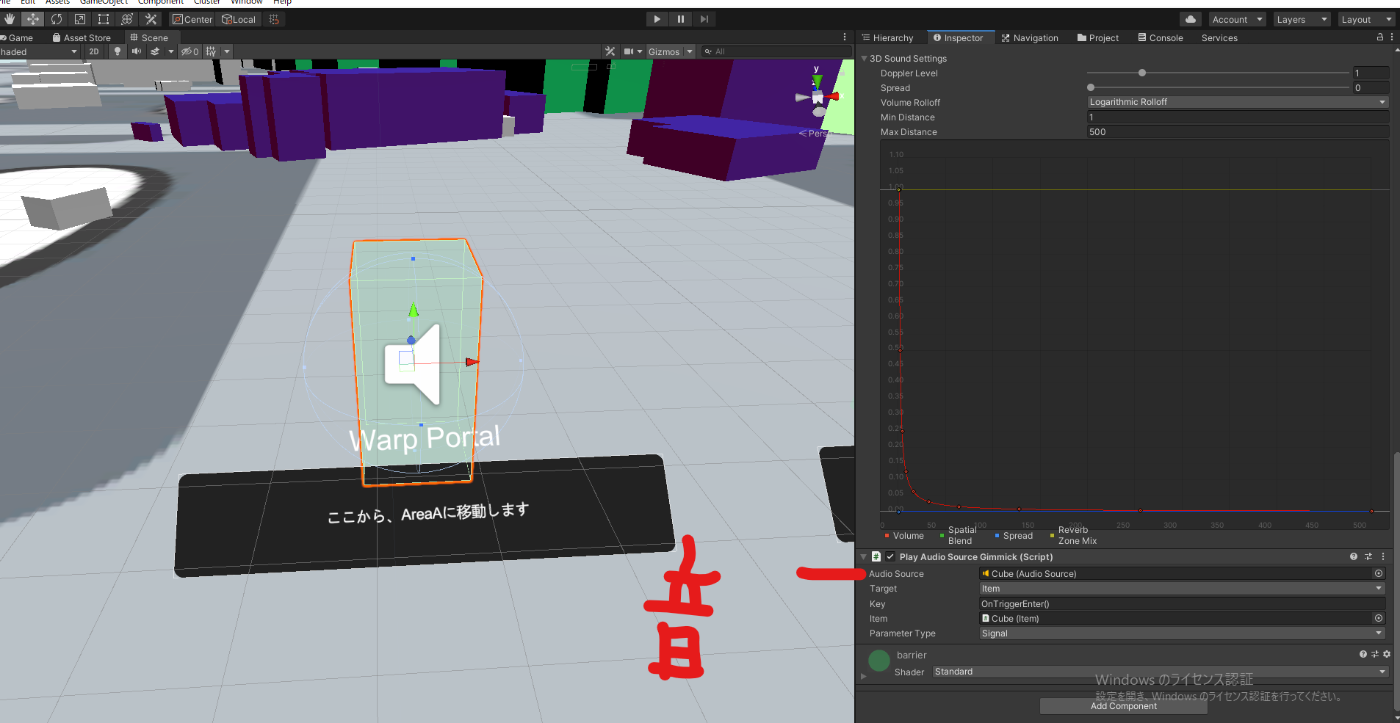Switch to Services tab
The height and width of the screenshot is (723, 1400).
click(1219, 38)
